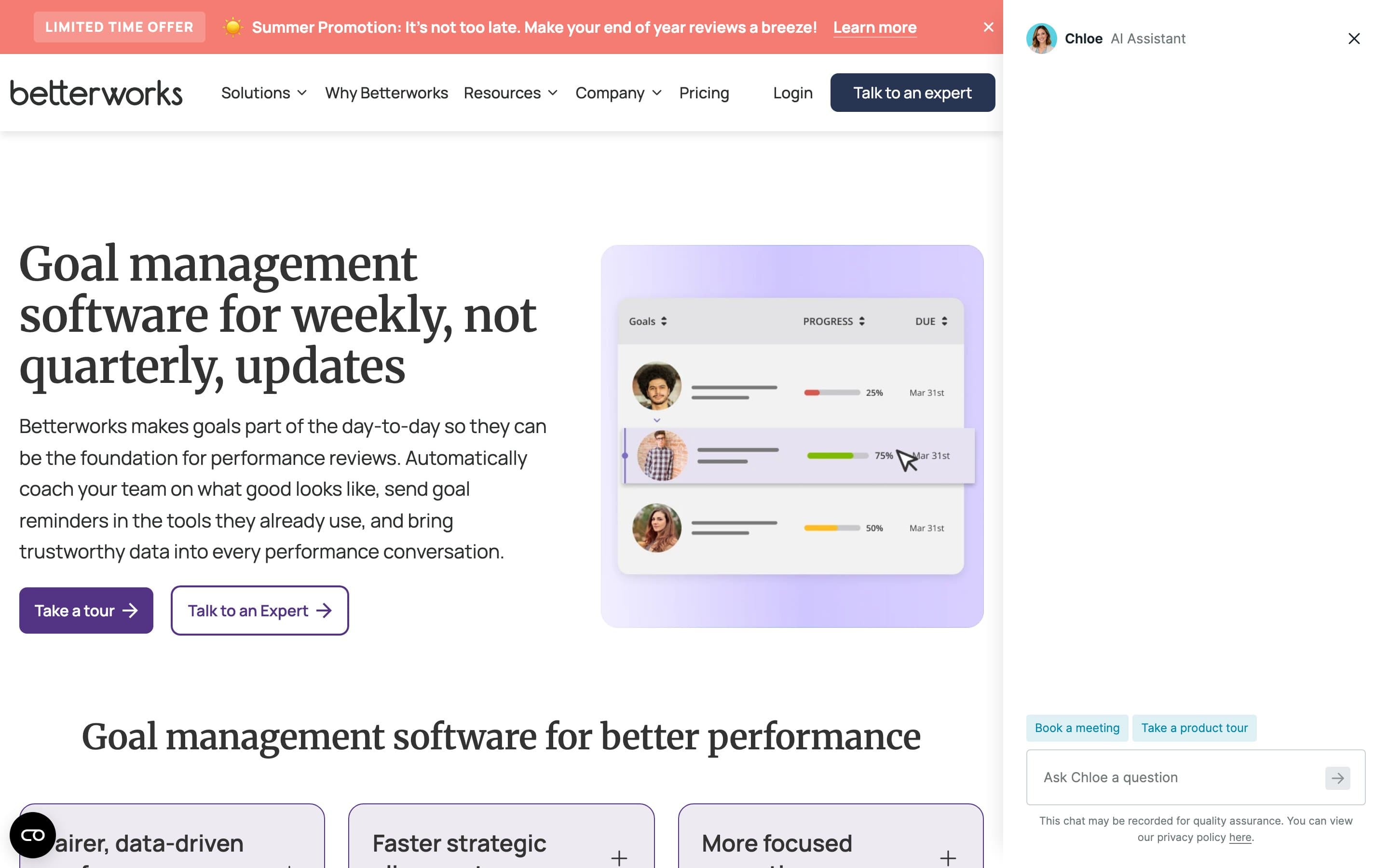Click the plaid-shirt man's avatar
This screenshot has width=1389, height=868.
[662, 456]
